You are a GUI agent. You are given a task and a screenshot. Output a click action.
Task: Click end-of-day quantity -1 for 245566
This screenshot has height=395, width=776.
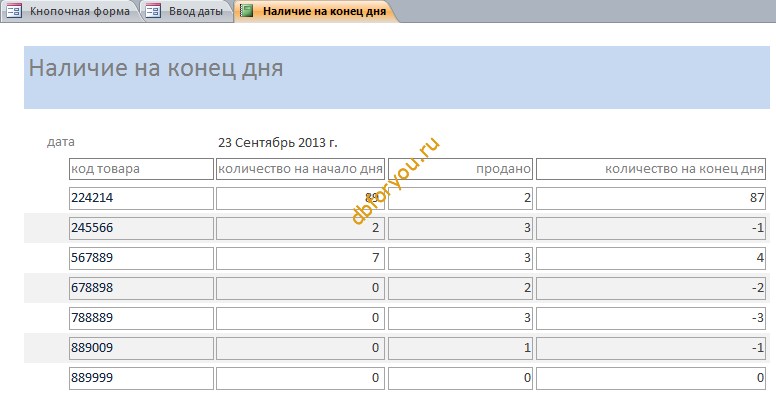click(651, 228)
